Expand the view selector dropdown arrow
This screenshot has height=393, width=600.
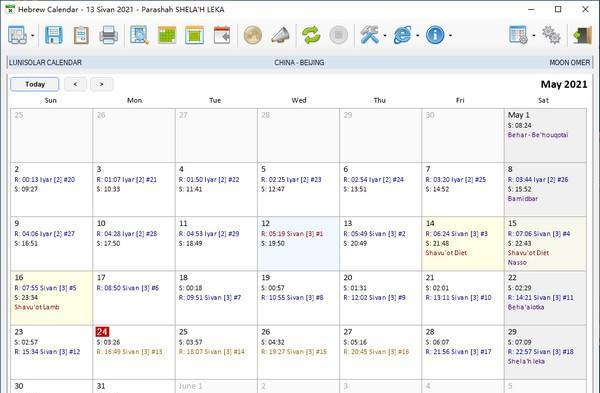(x=33, y=36)
